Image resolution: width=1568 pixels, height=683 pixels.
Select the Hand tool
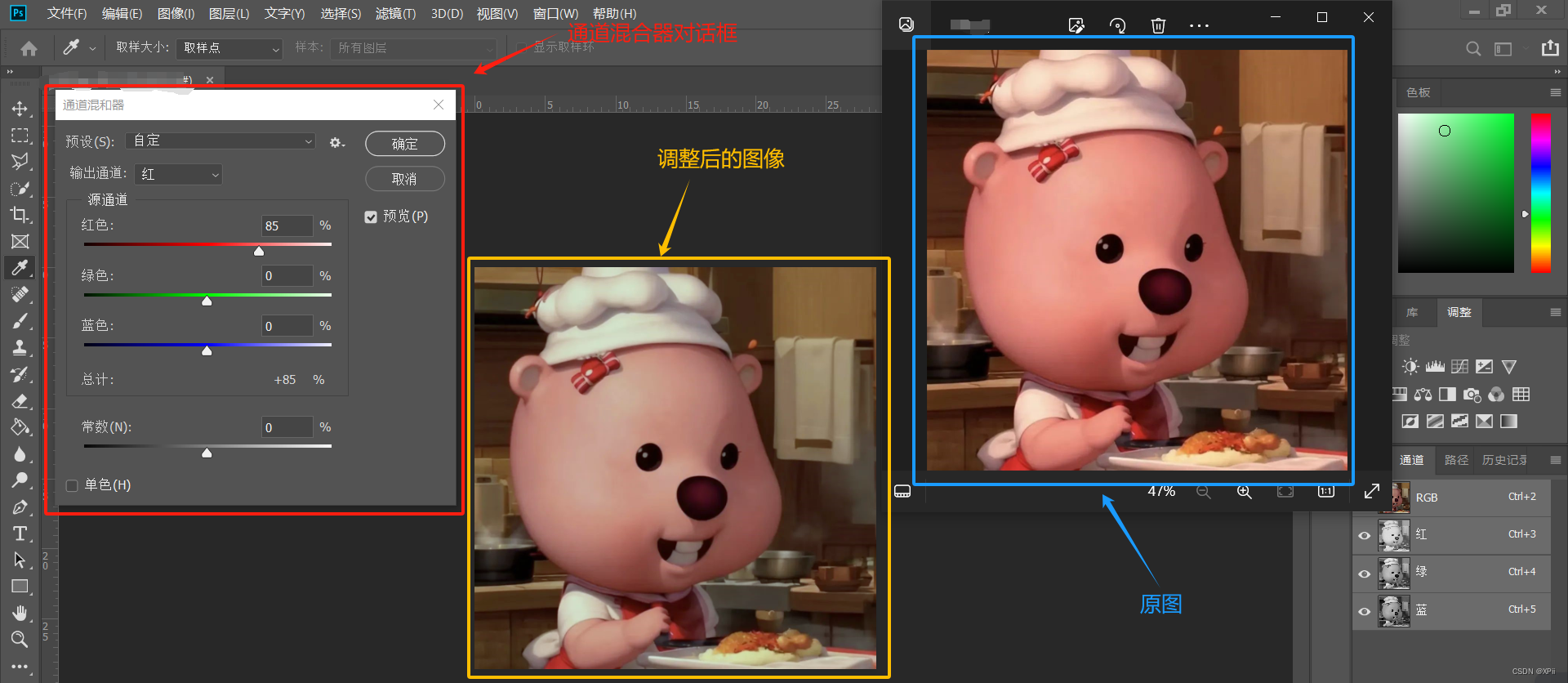pyautogui.click(x=20, y=613)
